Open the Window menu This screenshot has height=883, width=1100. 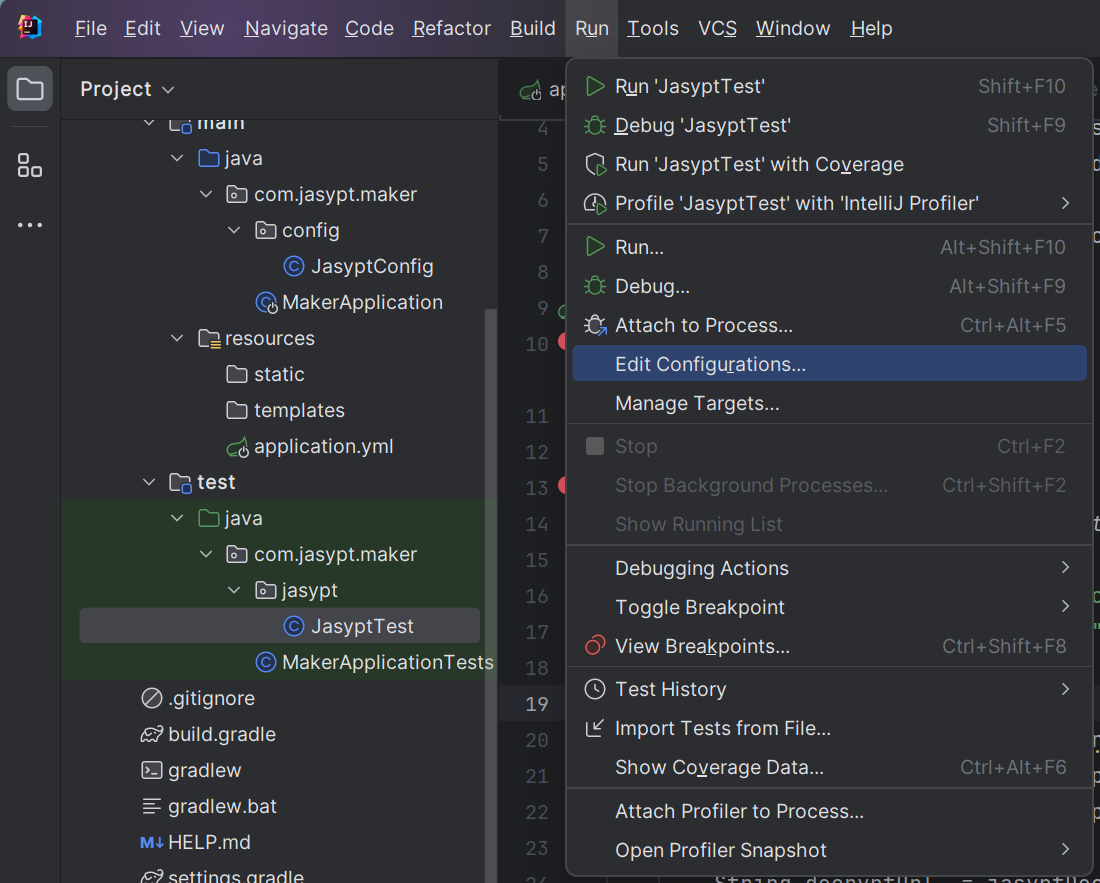(793, 29)
